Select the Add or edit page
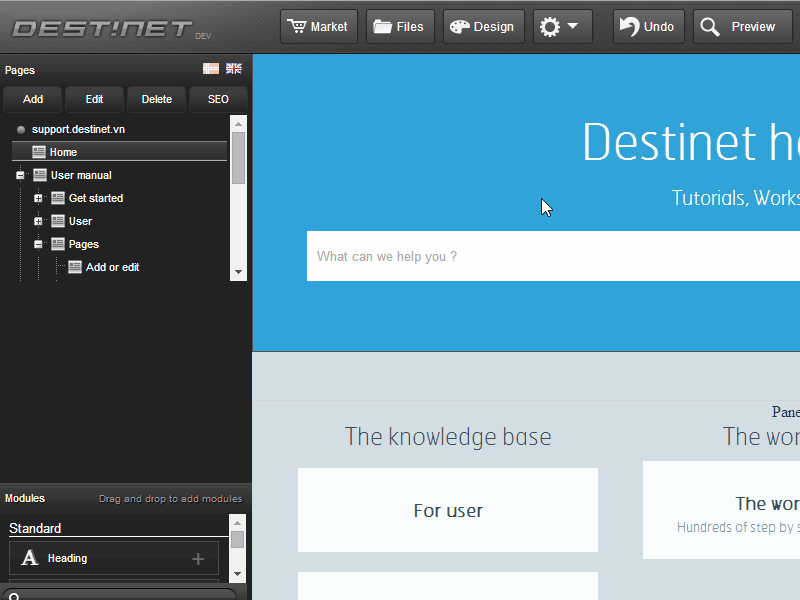Image resolution: width=800 pixels, height=600 pixels. coord(112,267)
